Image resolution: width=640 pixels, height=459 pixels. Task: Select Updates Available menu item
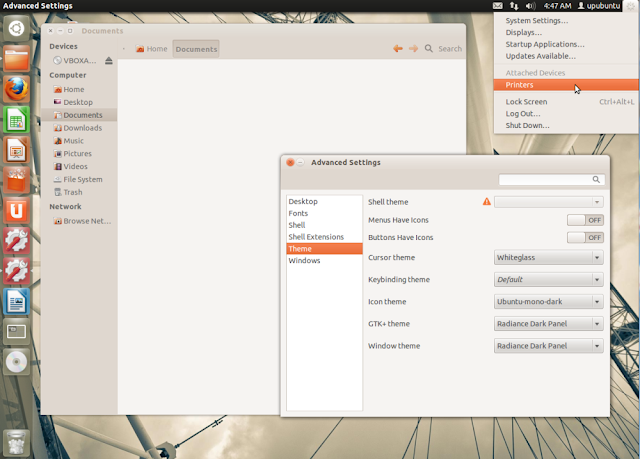click(566, 56)
